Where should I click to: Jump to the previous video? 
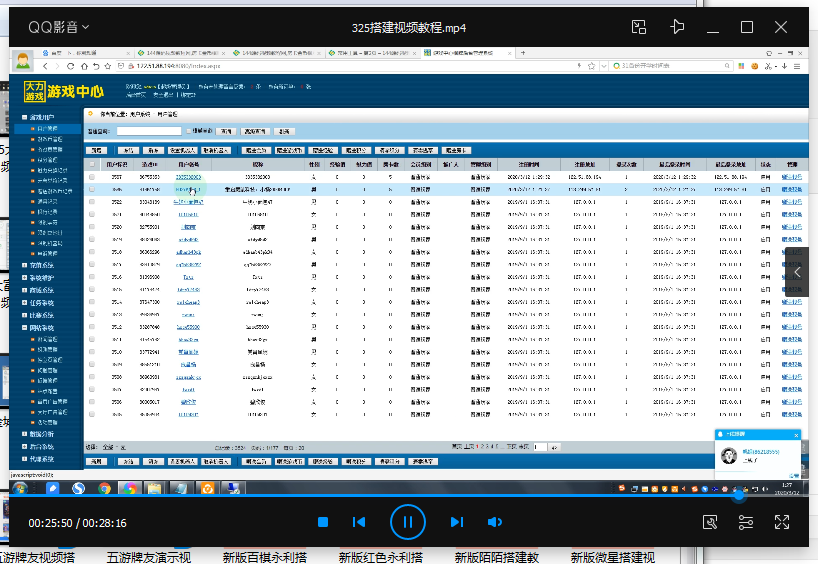359,522
